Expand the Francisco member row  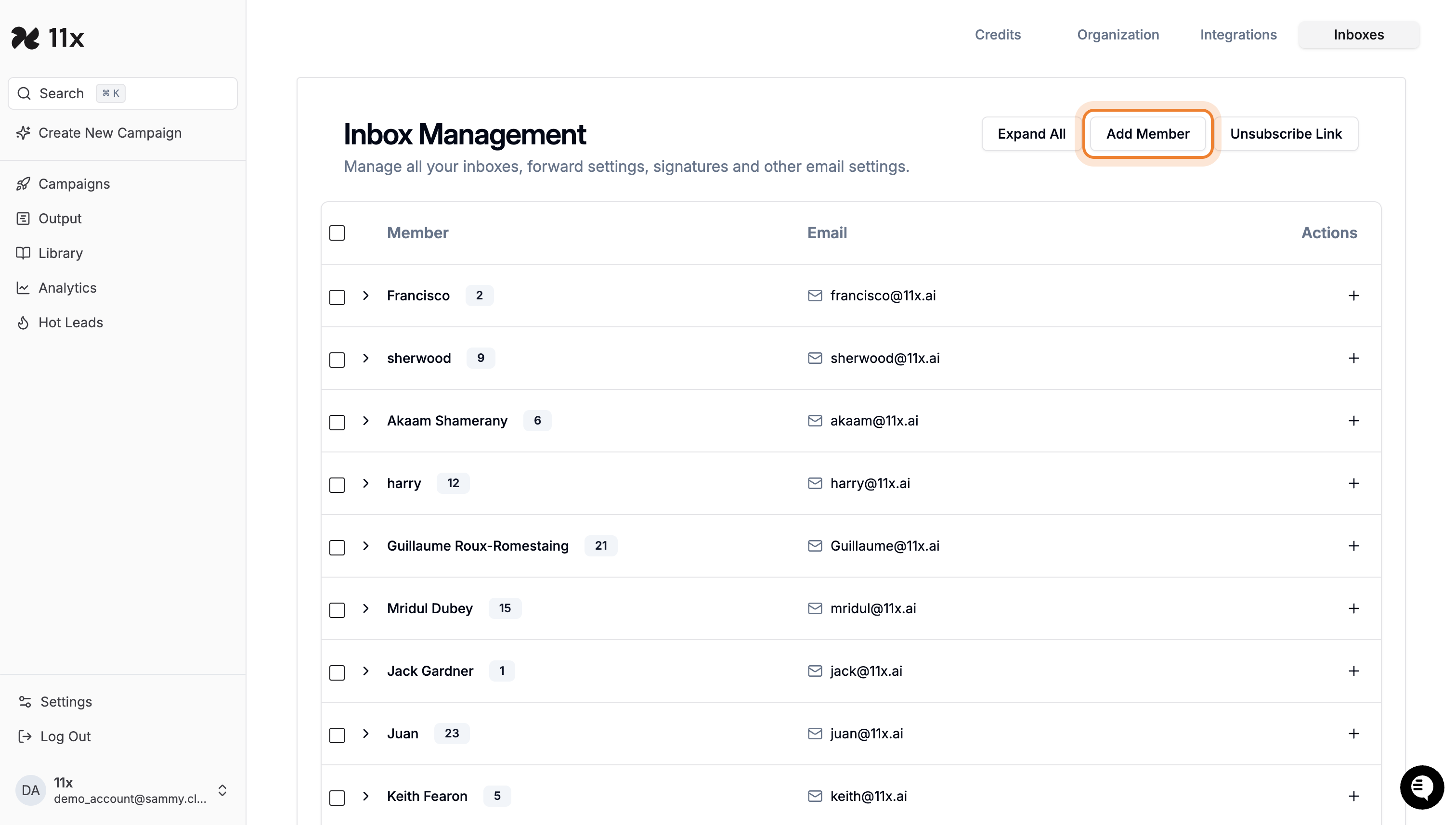(365, 295)
